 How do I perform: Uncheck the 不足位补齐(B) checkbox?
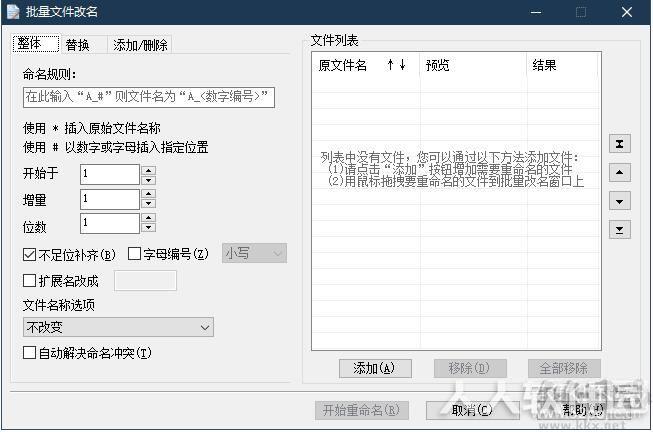(30, 255)
